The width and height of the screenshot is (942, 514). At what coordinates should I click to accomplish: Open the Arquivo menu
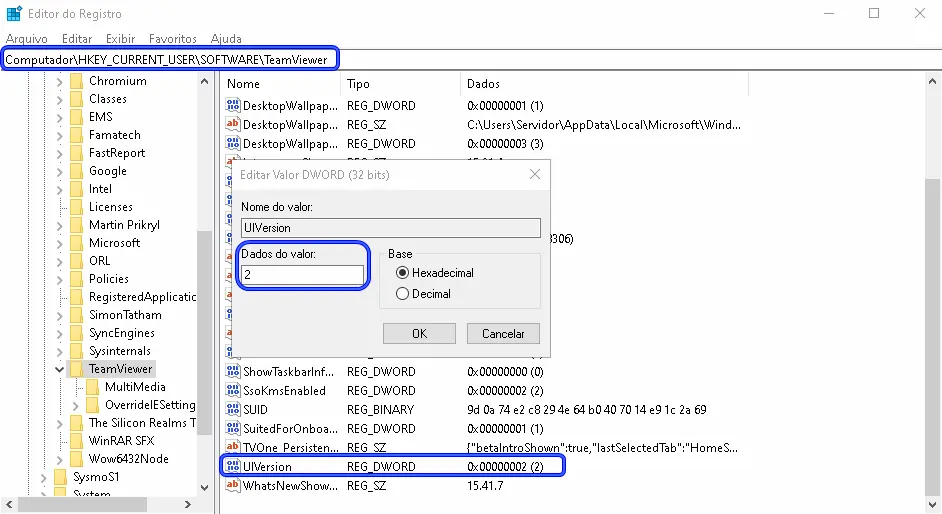pos(27,38)
